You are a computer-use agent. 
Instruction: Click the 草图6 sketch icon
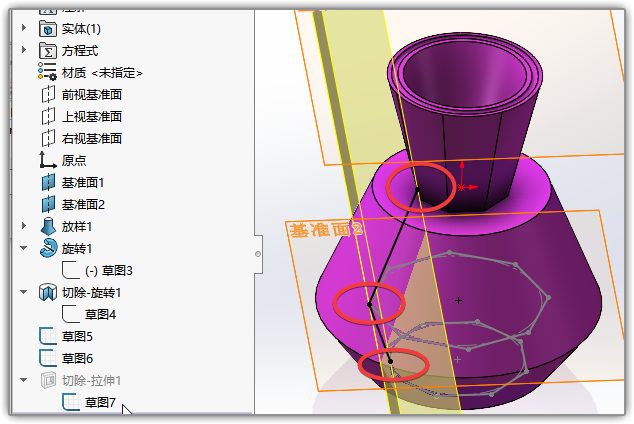(x=48, y=358)
